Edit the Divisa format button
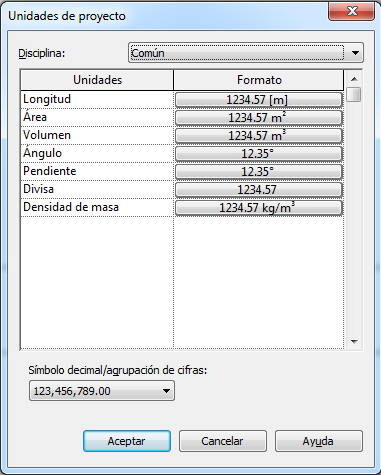Viewport: 381px width, 475px height. pyautogui.click(x=259, y=190)
